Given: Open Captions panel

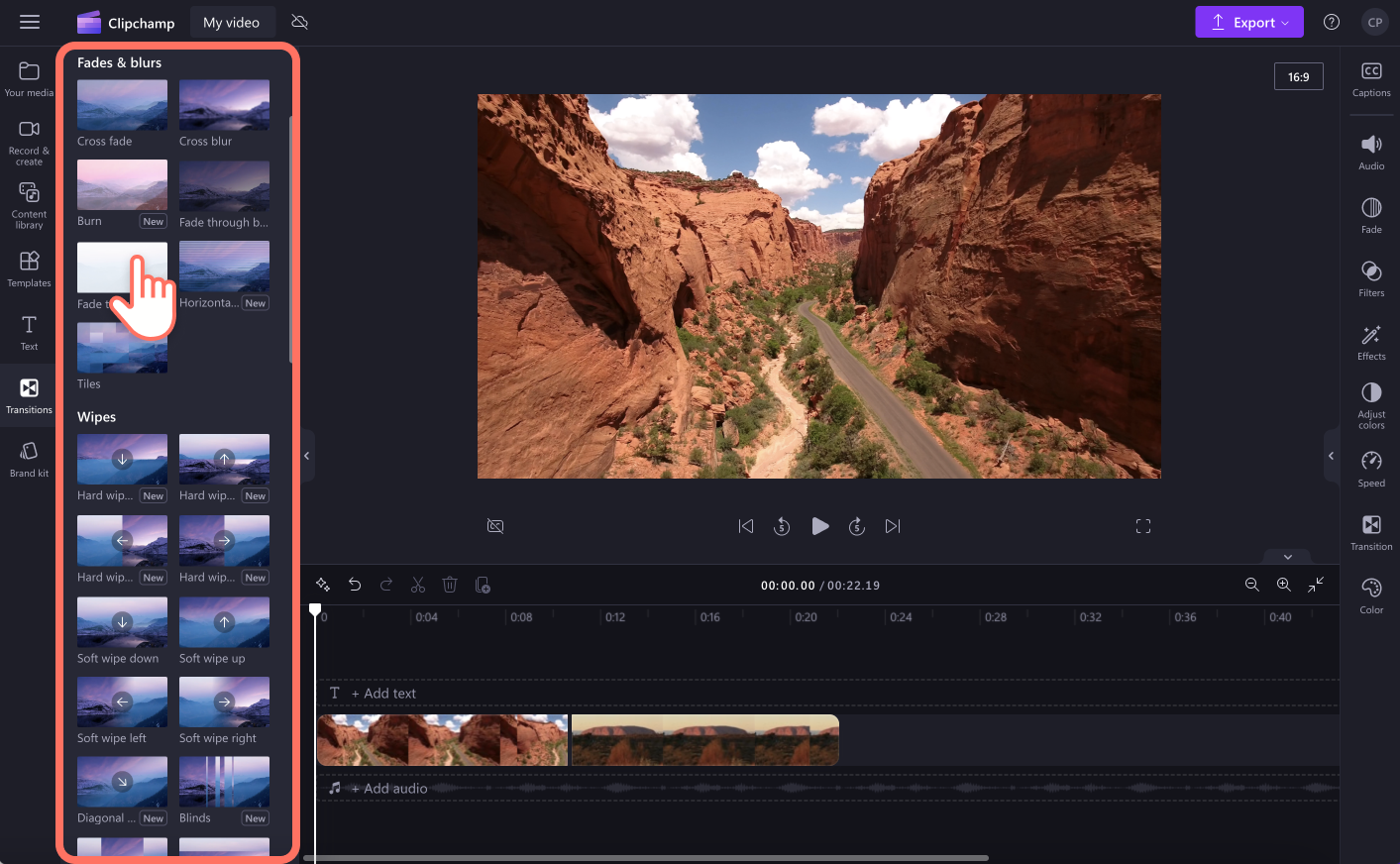Looking at the screenshot, I should [1371, 79].
